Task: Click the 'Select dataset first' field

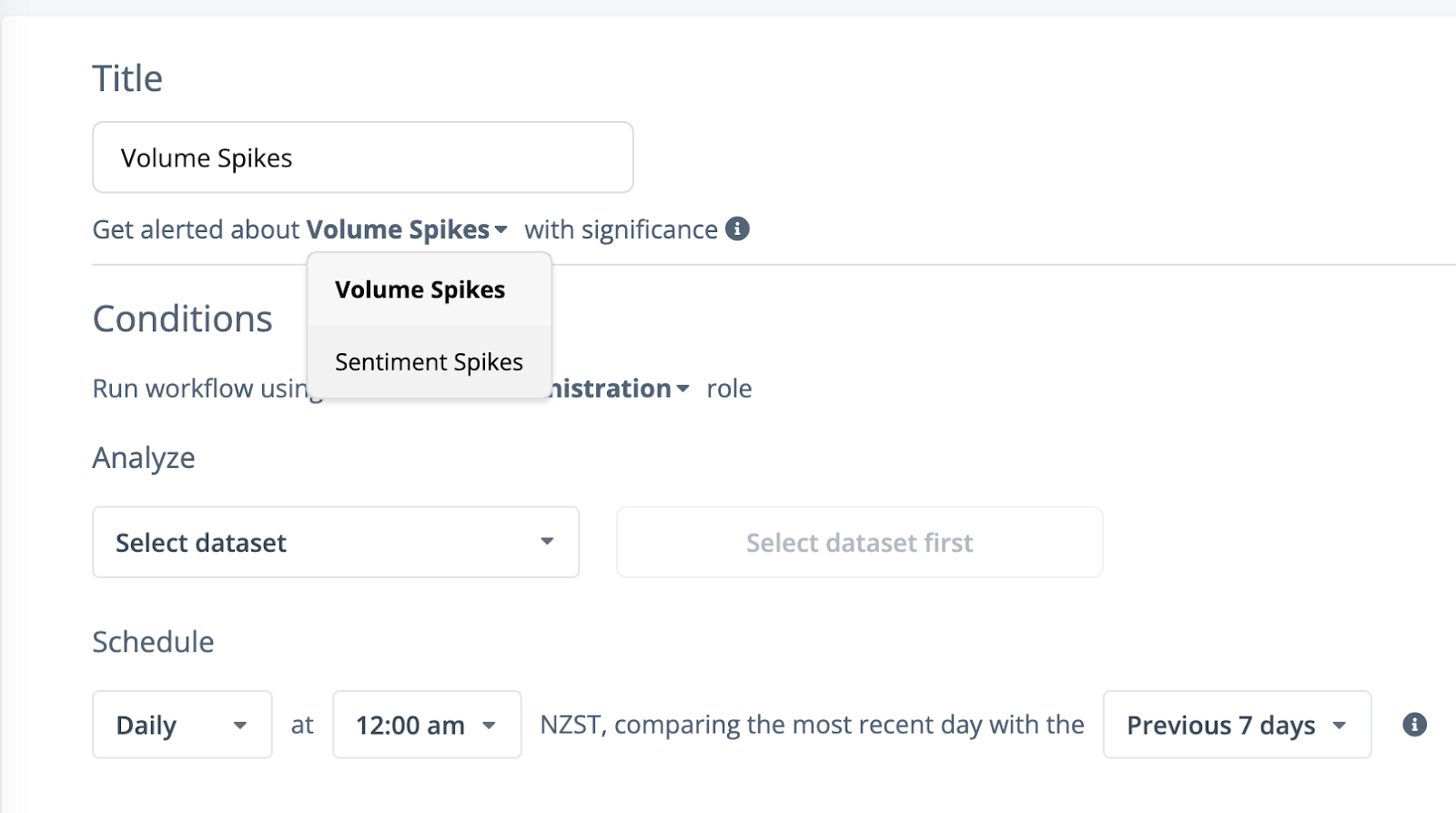Action: [x=859, y=543]
